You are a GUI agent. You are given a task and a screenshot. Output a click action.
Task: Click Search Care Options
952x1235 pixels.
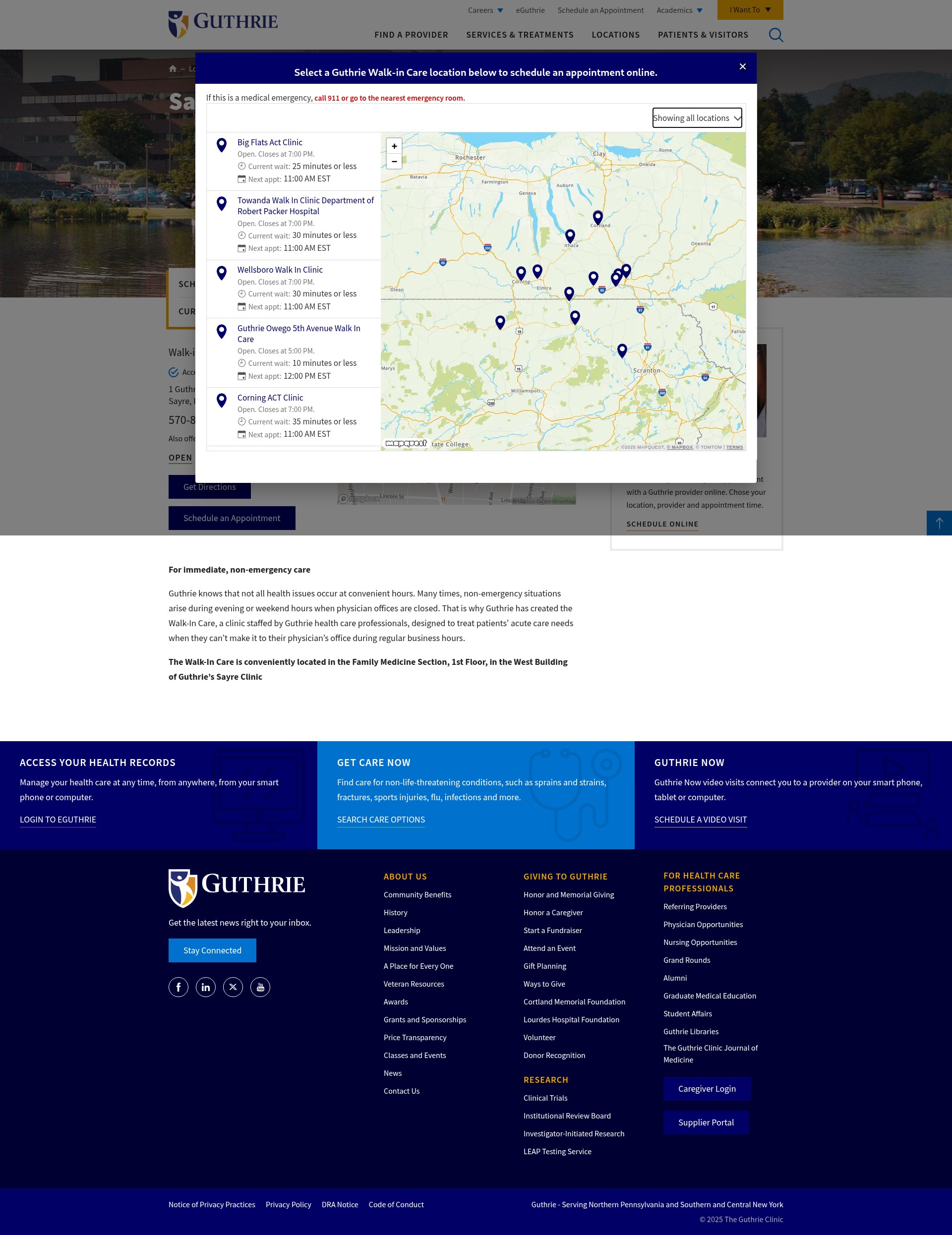(381, 820)
